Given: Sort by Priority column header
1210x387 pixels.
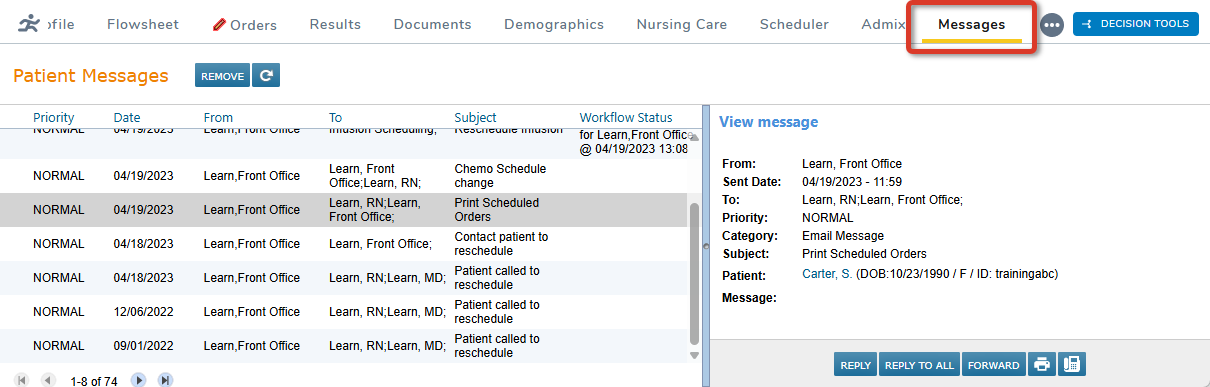Looking at the screenshot, I should (x=54, y=117).
